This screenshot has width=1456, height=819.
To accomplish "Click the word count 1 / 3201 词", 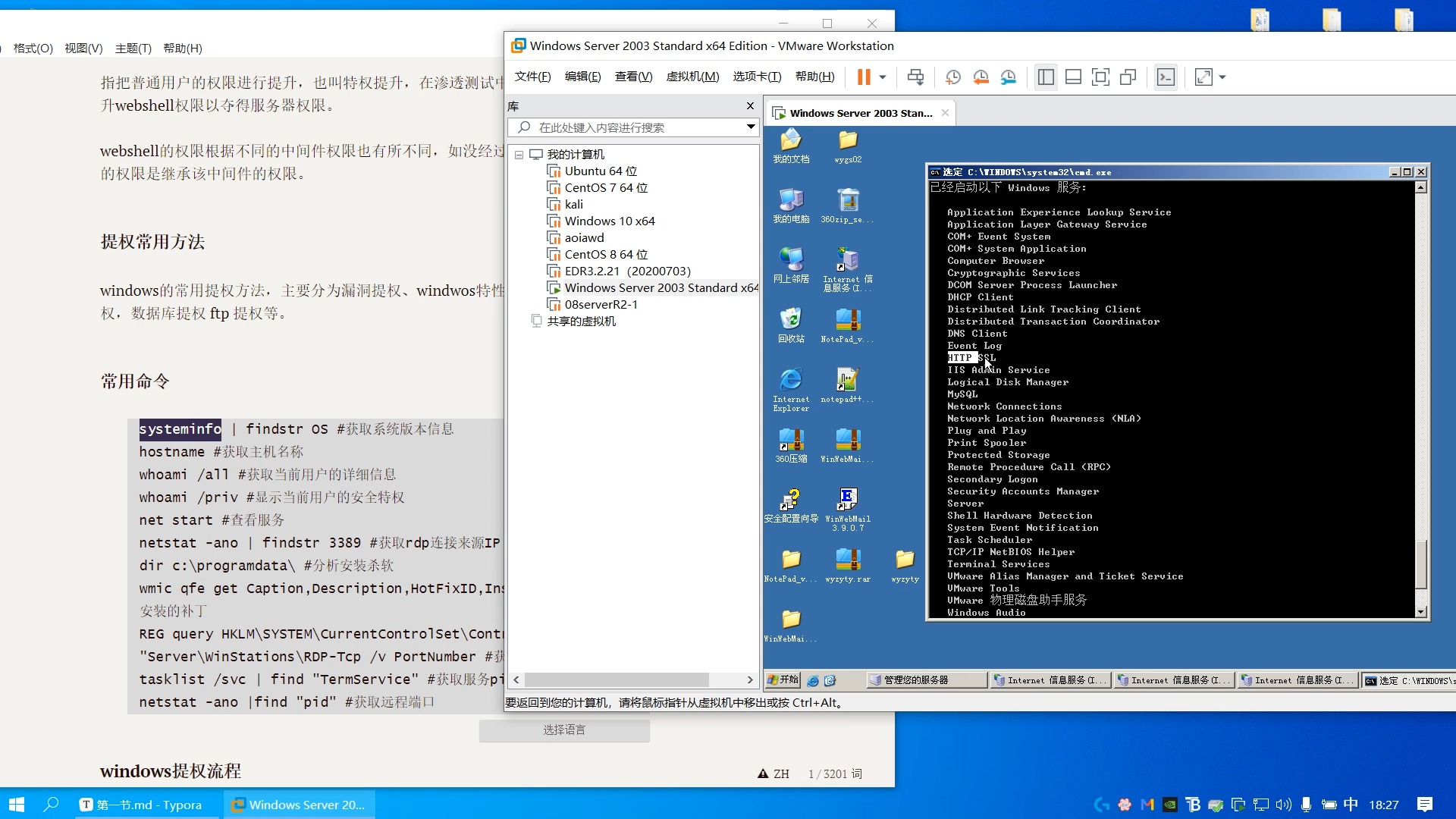I will (x=835, y=774).
